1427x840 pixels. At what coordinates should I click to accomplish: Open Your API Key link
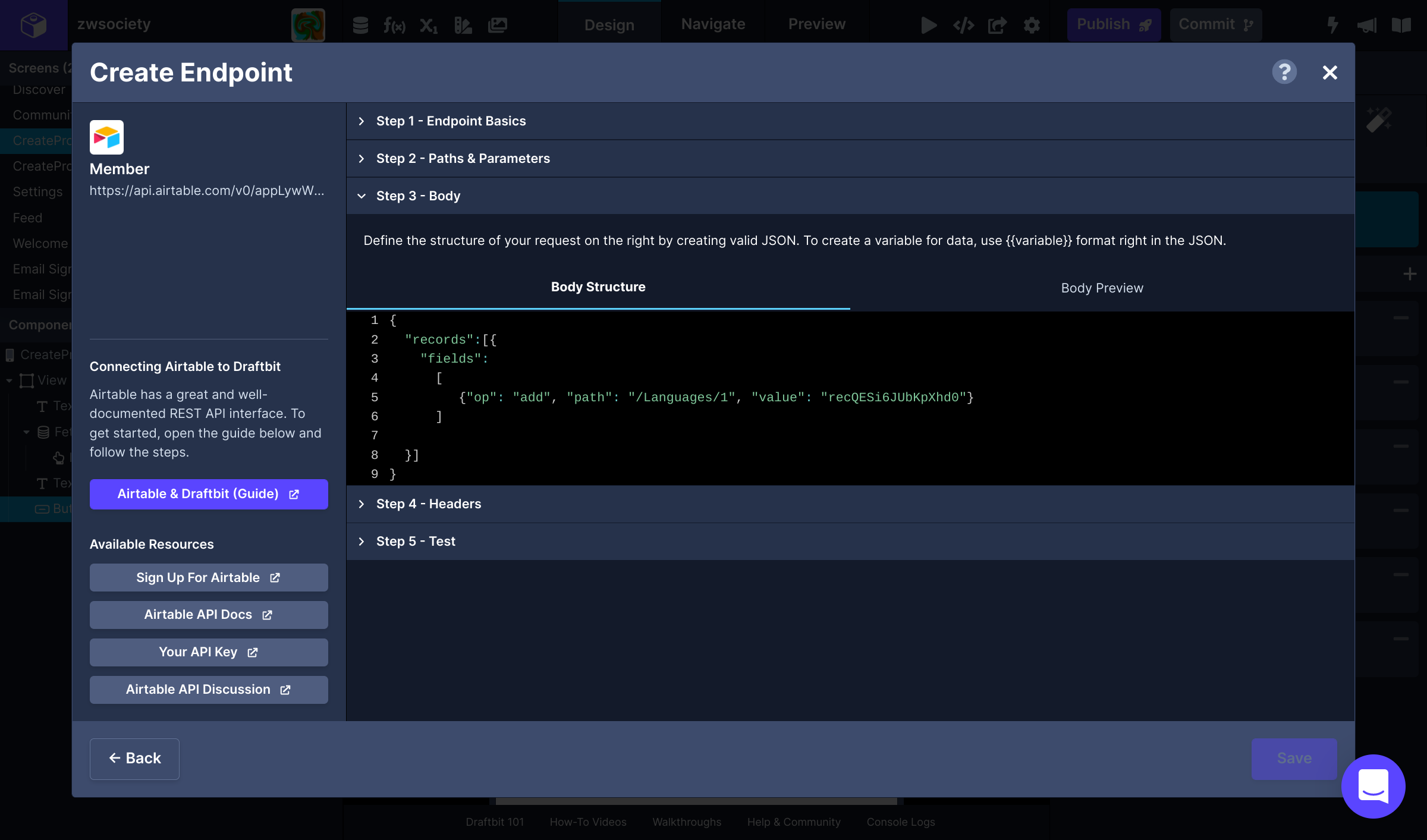pyautogui.click(x=209, y=652)
